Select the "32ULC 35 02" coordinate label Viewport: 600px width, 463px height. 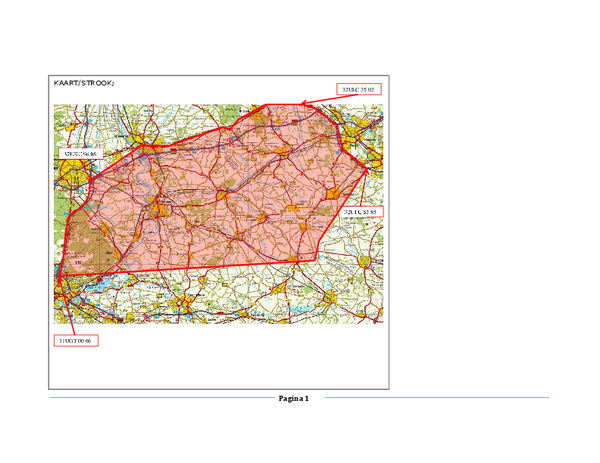pyautogui.click(x=359, y=89)
